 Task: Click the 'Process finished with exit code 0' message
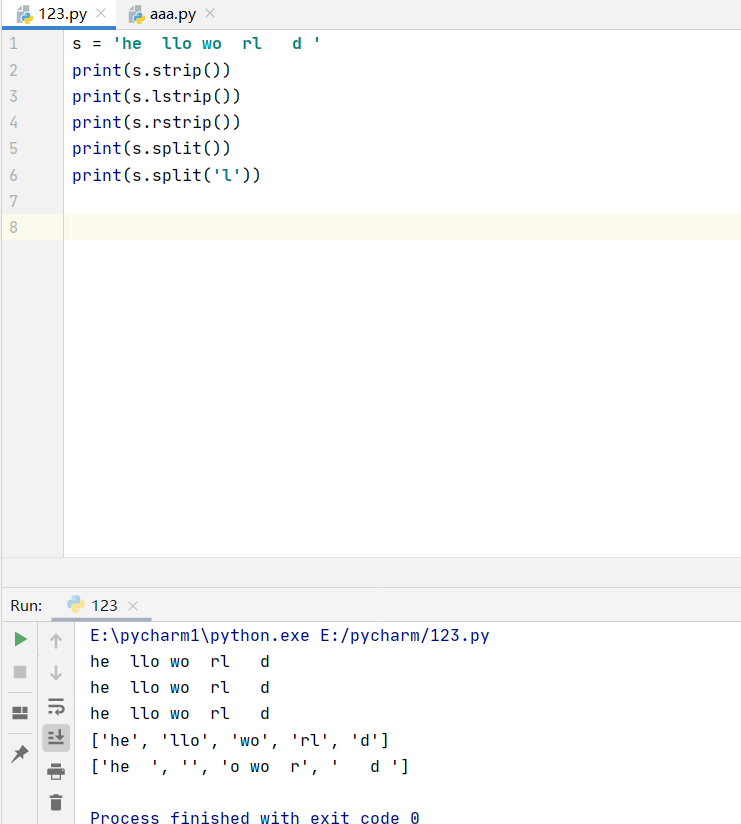pos(255,817)
